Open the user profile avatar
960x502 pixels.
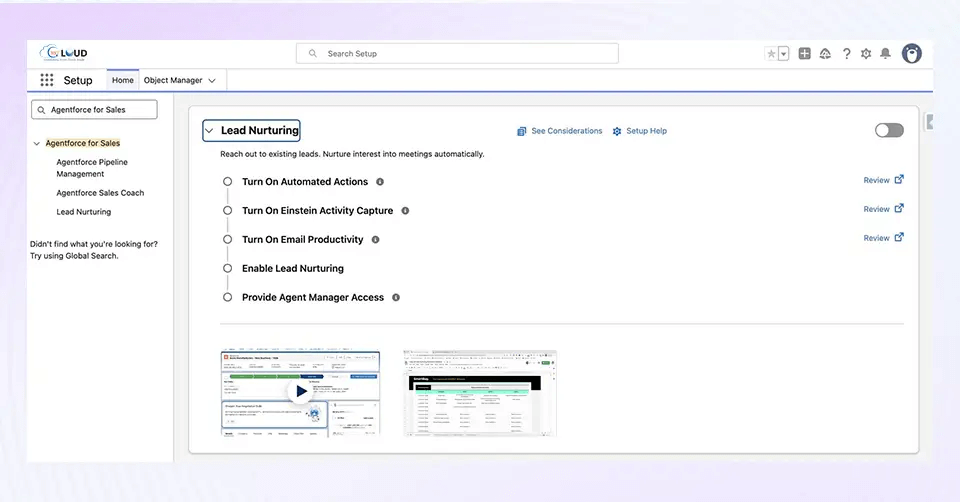click(911, 54)
